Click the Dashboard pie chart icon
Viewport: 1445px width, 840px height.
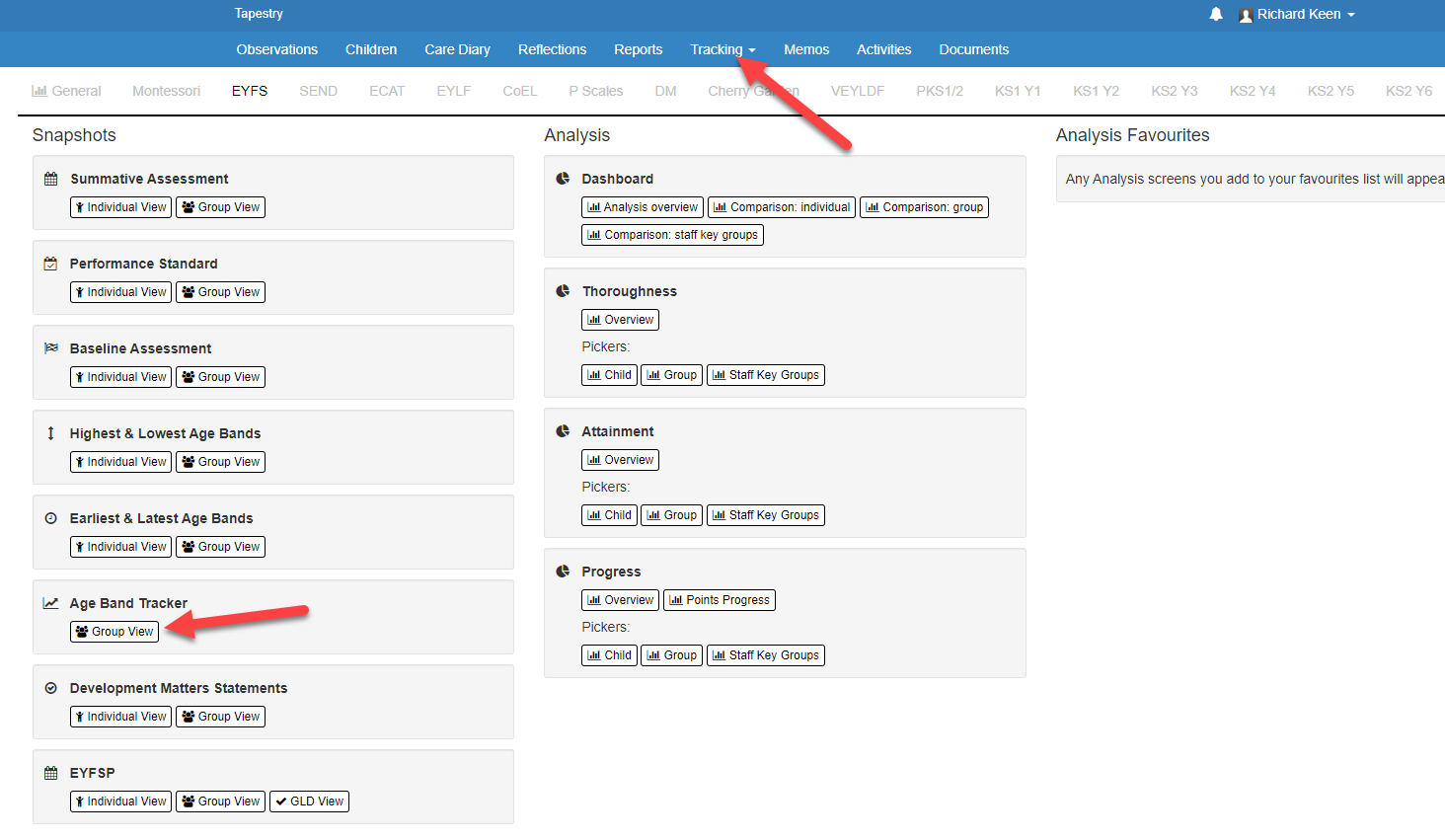coord(563,179)
